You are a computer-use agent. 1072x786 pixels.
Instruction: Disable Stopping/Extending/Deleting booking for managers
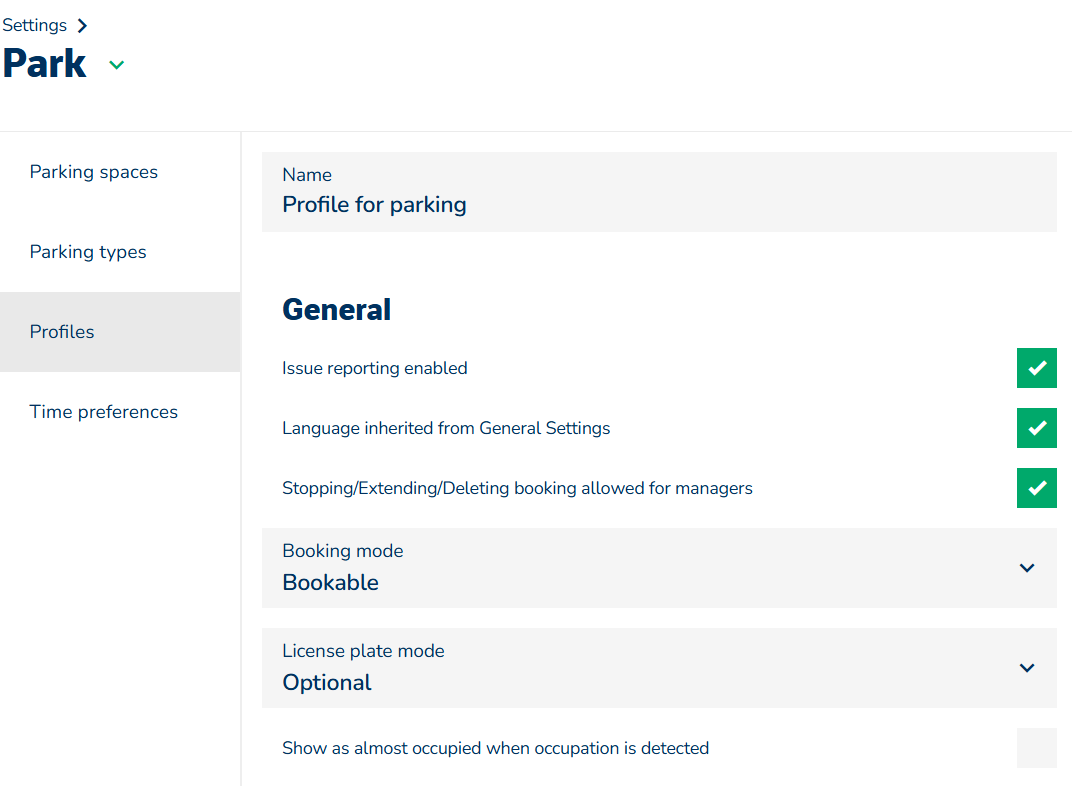[x=1036, y=488]
